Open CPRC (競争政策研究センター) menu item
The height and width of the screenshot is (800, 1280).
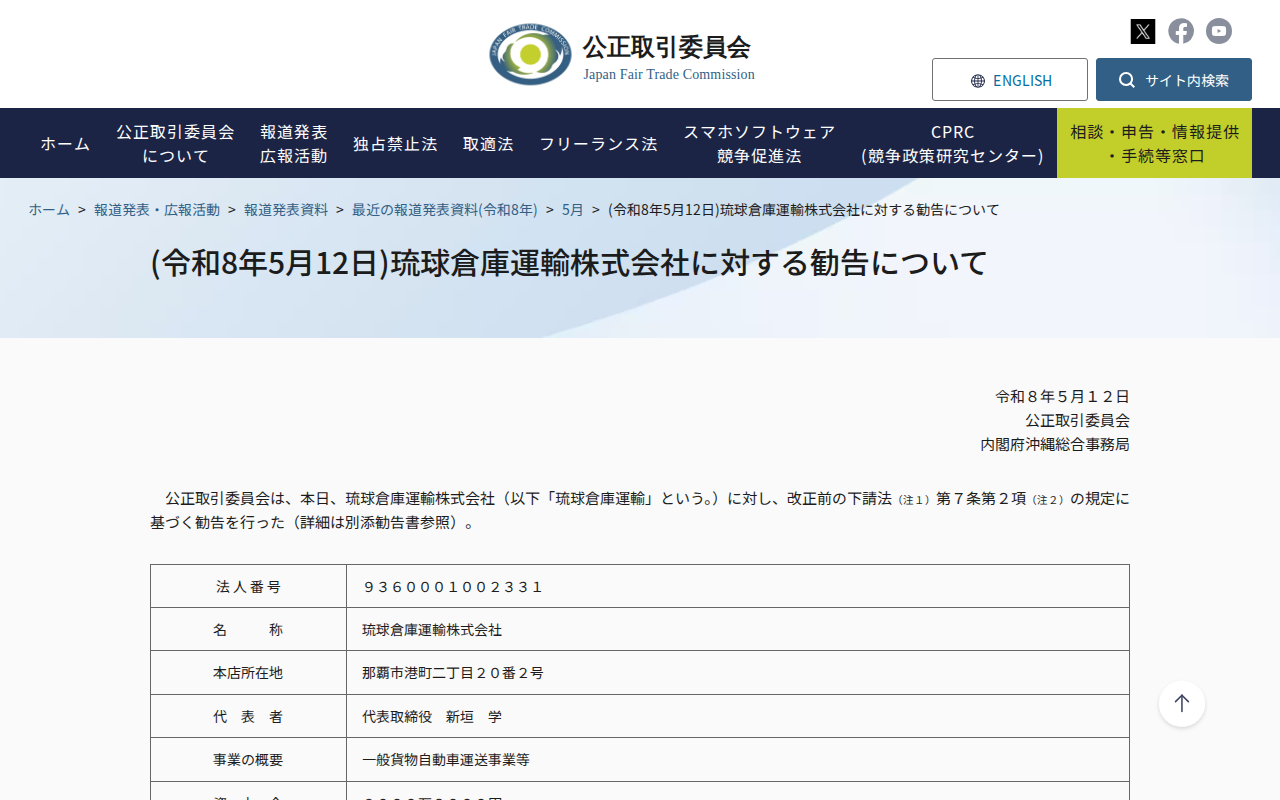click(952, 144)
